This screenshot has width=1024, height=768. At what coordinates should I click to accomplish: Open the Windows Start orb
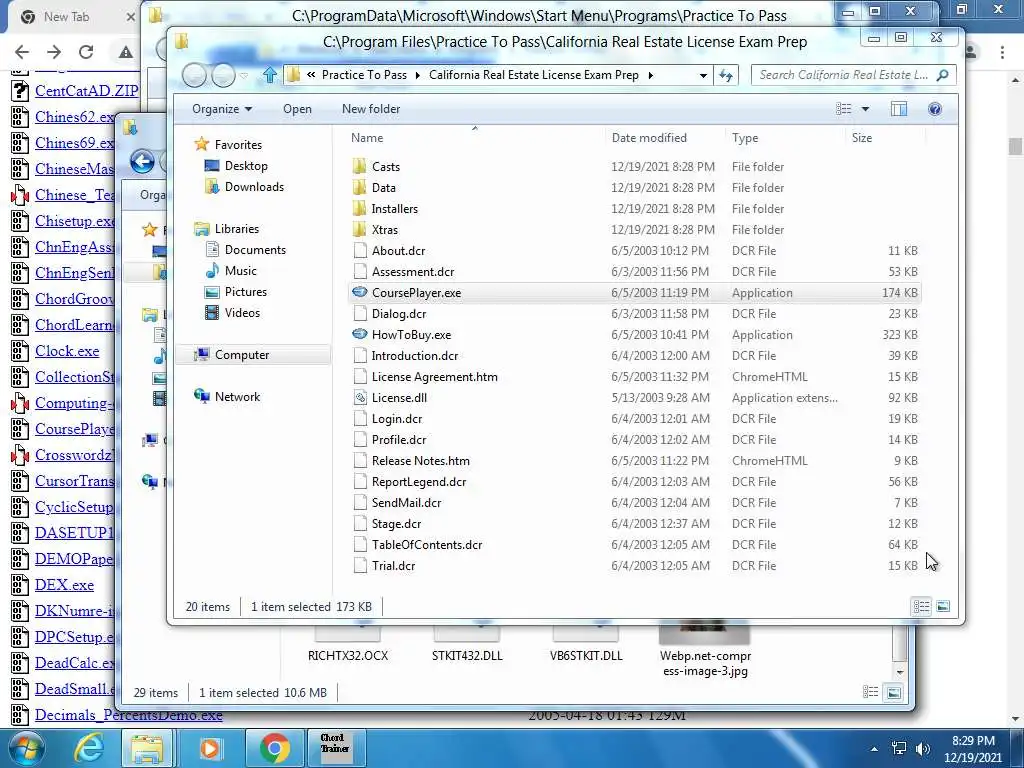26,748
